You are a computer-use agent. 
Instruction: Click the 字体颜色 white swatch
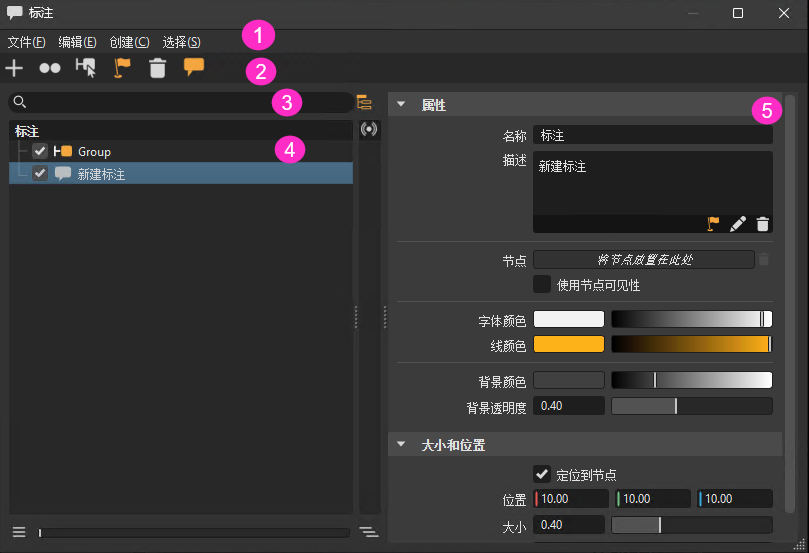(569, 319)
